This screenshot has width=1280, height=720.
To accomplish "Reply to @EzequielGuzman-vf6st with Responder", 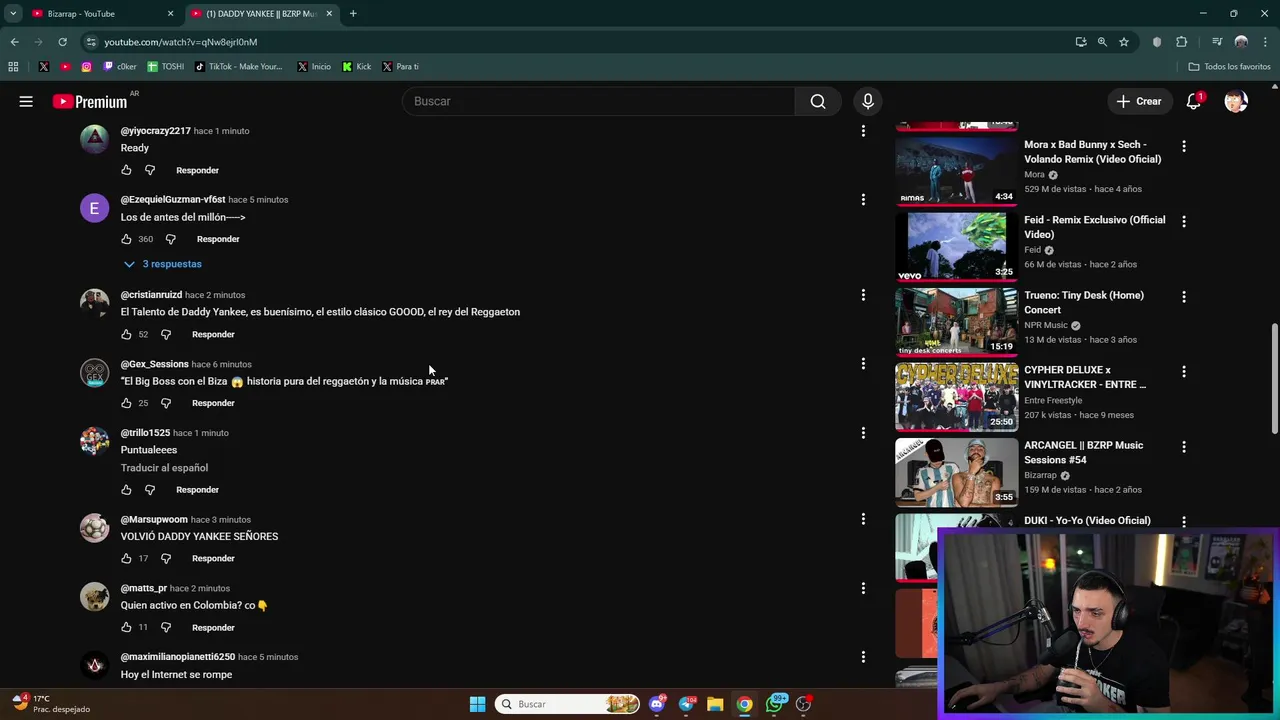I will pyautogui.click(x=218, y=239).
